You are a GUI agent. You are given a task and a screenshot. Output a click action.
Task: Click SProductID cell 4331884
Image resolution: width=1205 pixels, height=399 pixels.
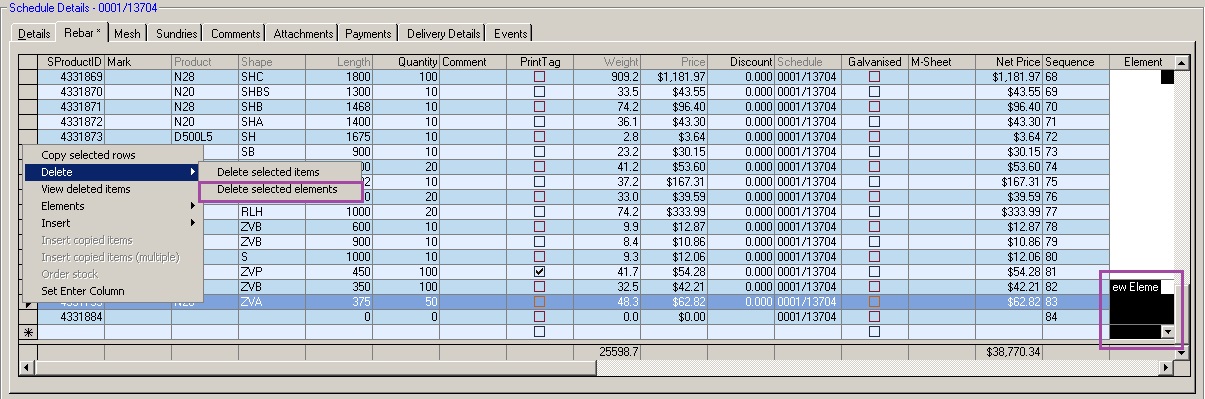pyautogui.click(x=71, y=316)
